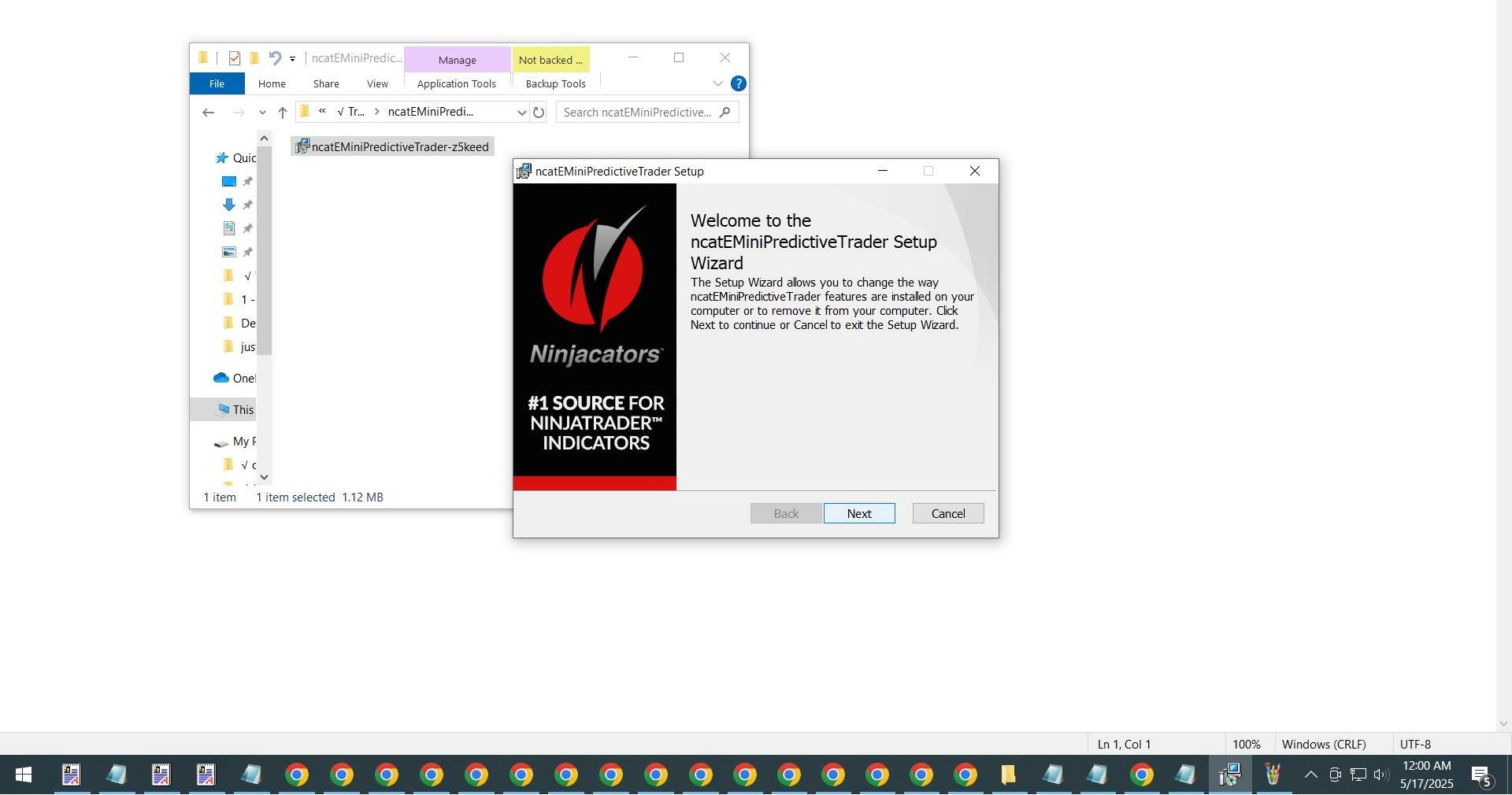Open the 'De' folder in navigation pane
This screenshot has width=1512, height=795.
pos(239,323)
